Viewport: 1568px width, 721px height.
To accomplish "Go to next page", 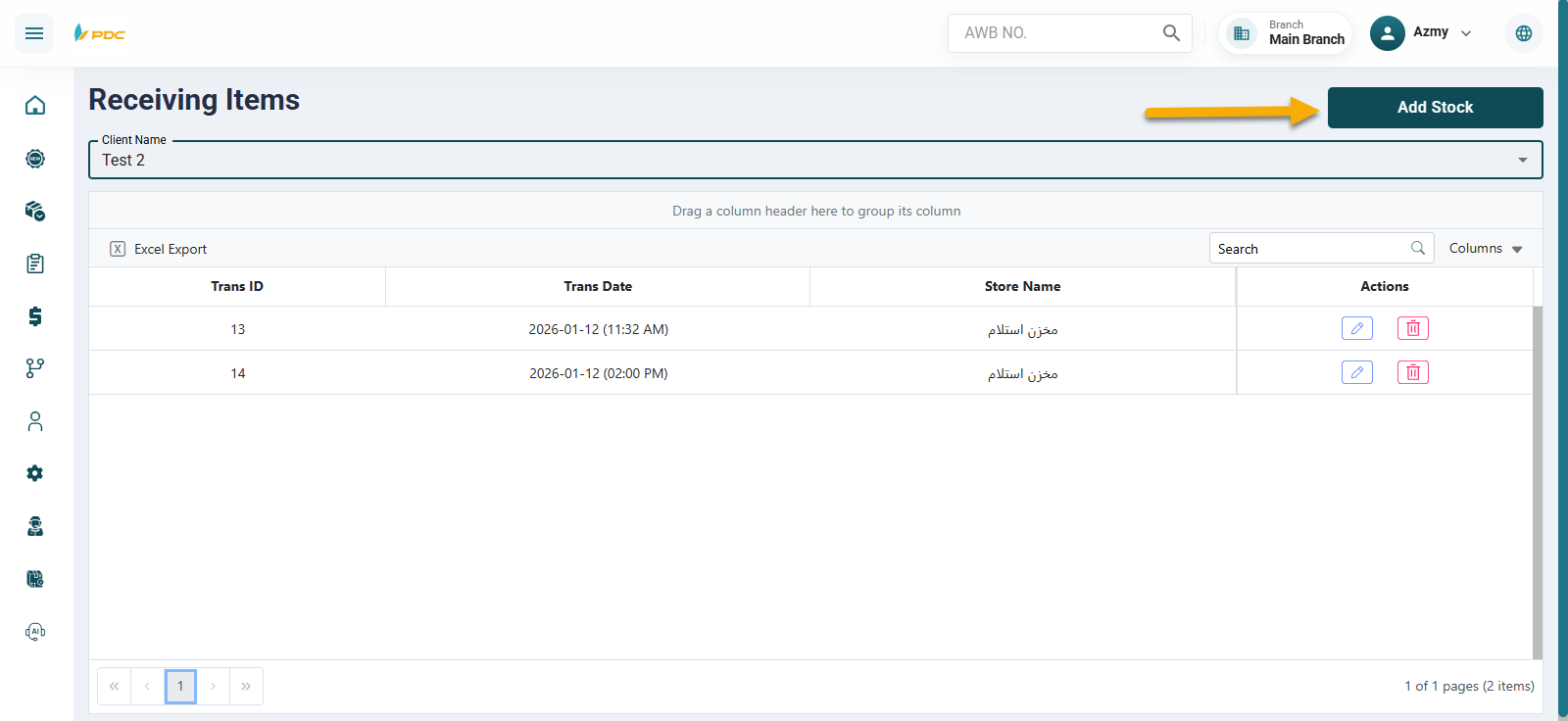I will coord(213,687).
